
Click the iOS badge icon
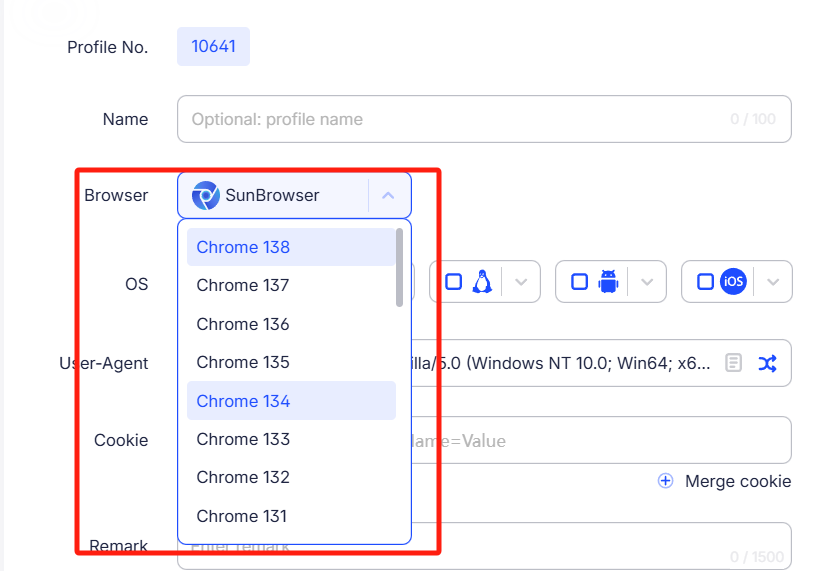(x=733, y=282)
